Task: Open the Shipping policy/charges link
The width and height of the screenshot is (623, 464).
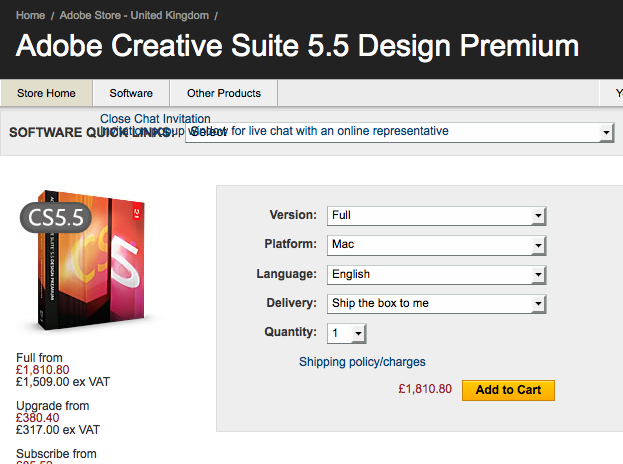Action: click(x=362, y=362)
